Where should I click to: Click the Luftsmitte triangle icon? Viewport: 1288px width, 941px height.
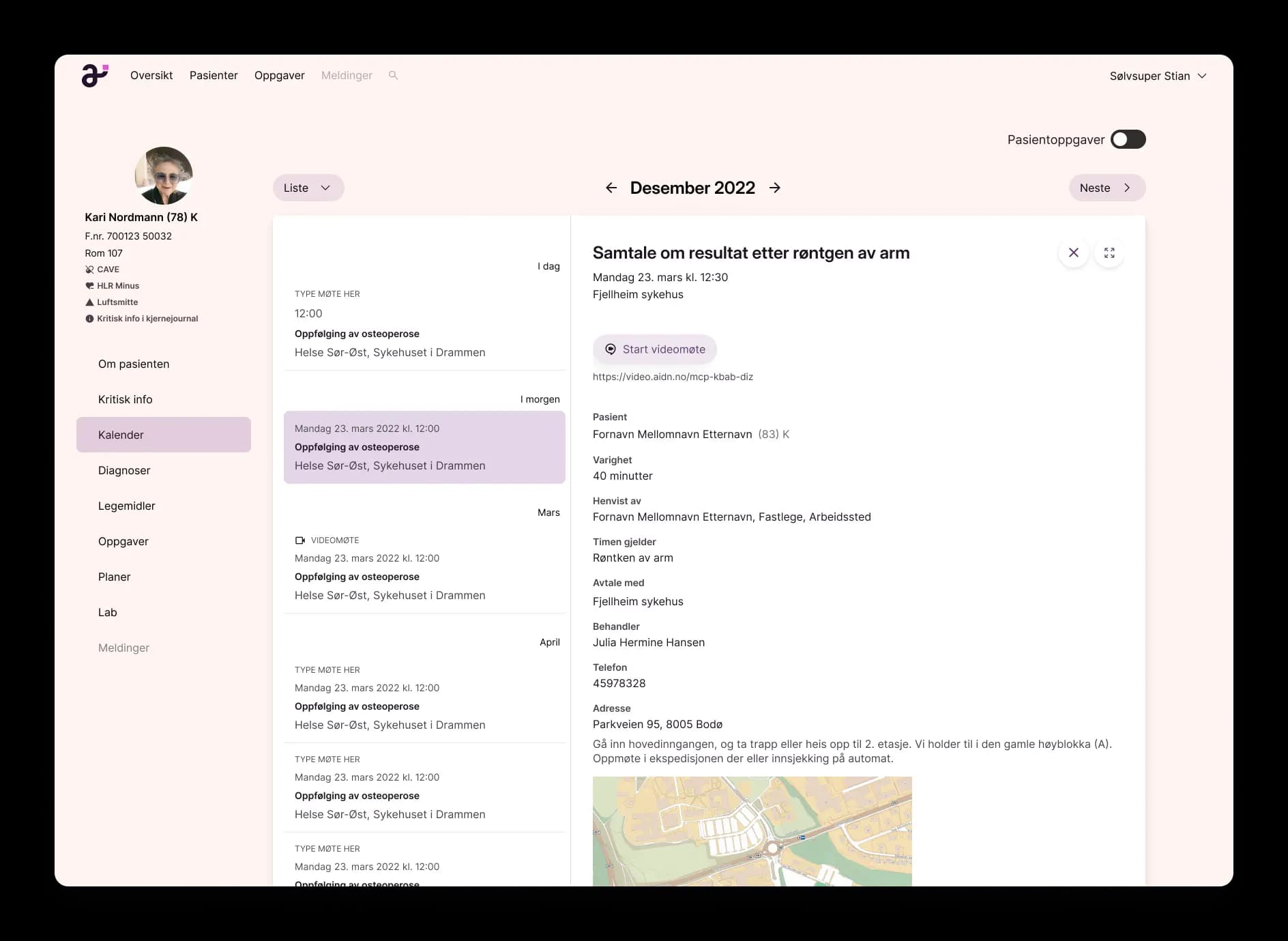click(89, 302)
